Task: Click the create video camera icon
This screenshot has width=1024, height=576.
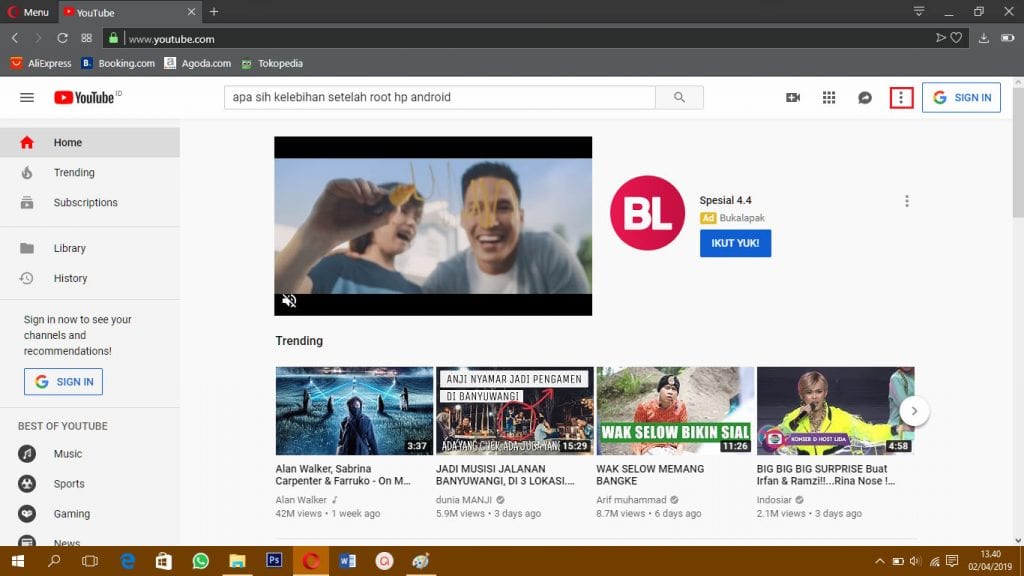Action: tap(793, 97)
